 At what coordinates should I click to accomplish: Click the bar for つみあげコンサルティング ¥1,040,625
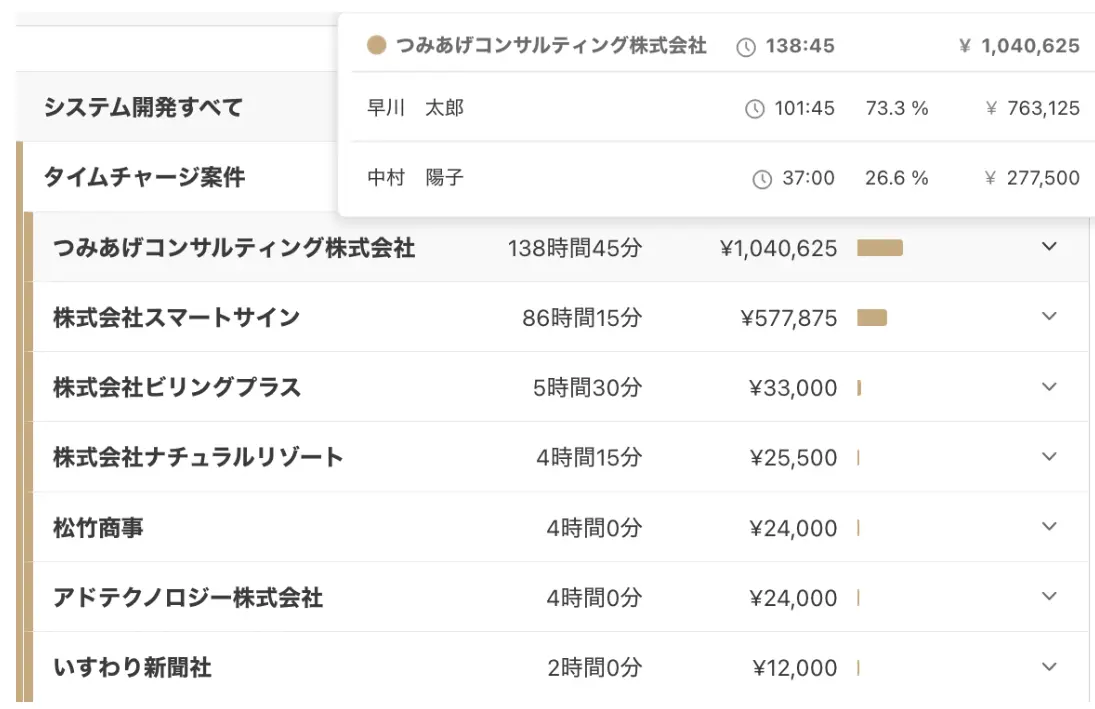click(x=880, y=248)
